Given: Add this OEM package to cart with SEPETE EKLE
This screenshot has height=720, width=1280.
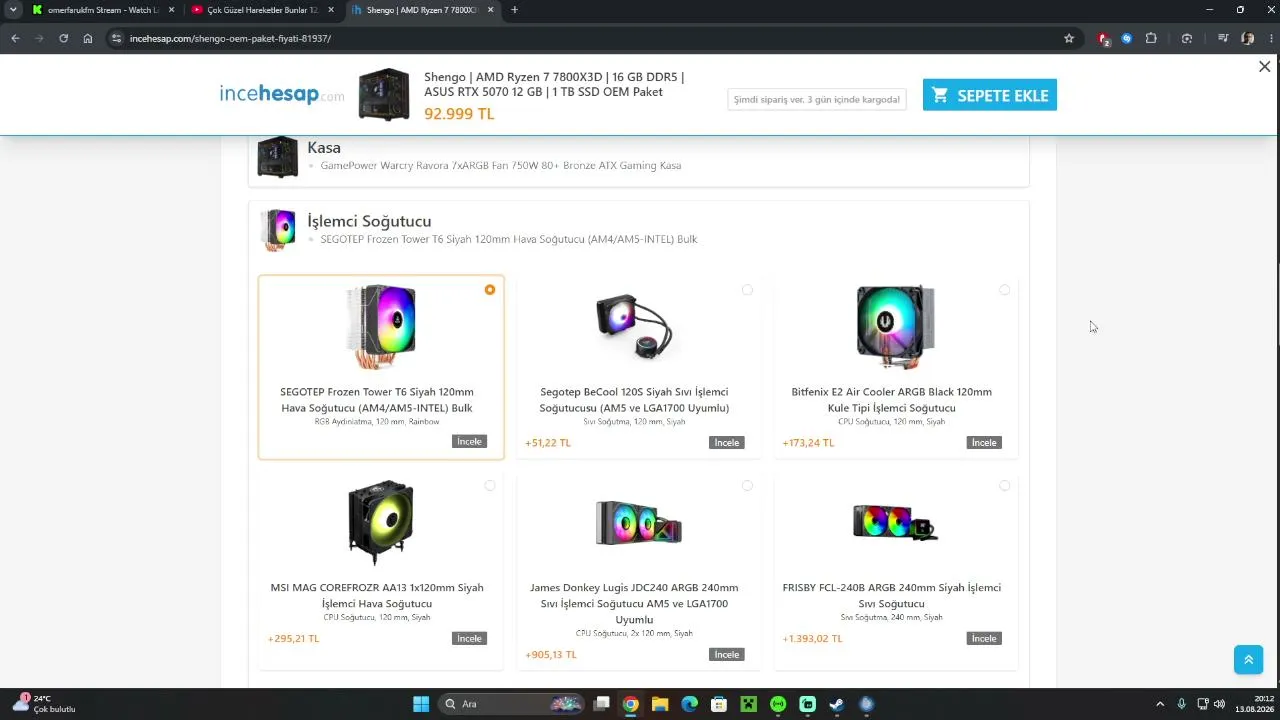Looking at the screenshot, I should [x=989, y=95].
